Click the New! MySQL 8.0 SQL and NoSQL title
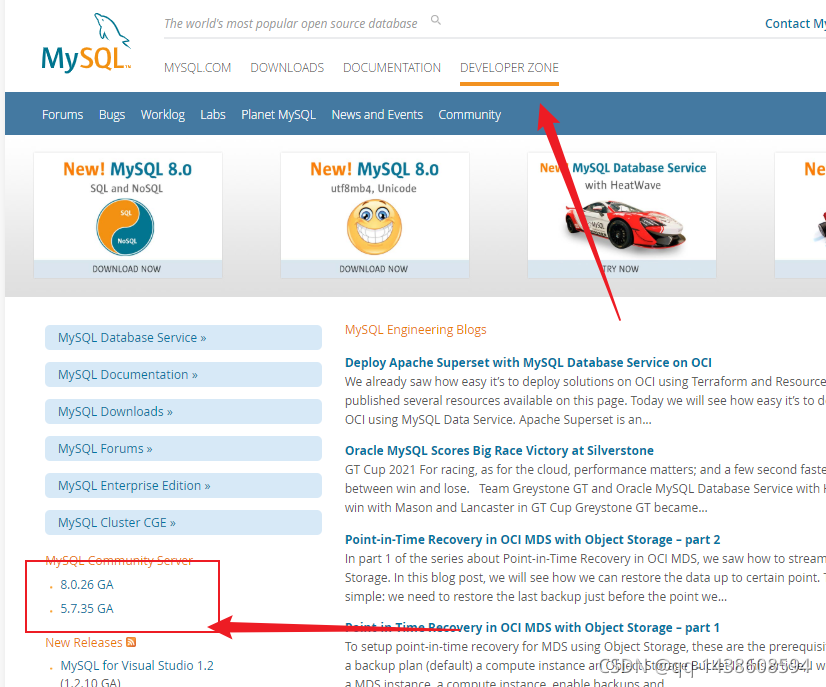 pyautogui.click(x=127, y=169)
